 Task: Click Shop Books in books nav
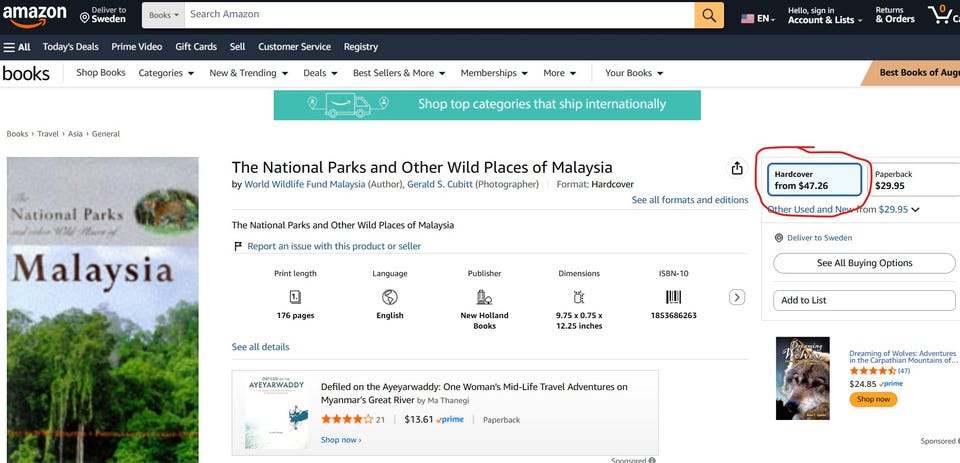101,73
